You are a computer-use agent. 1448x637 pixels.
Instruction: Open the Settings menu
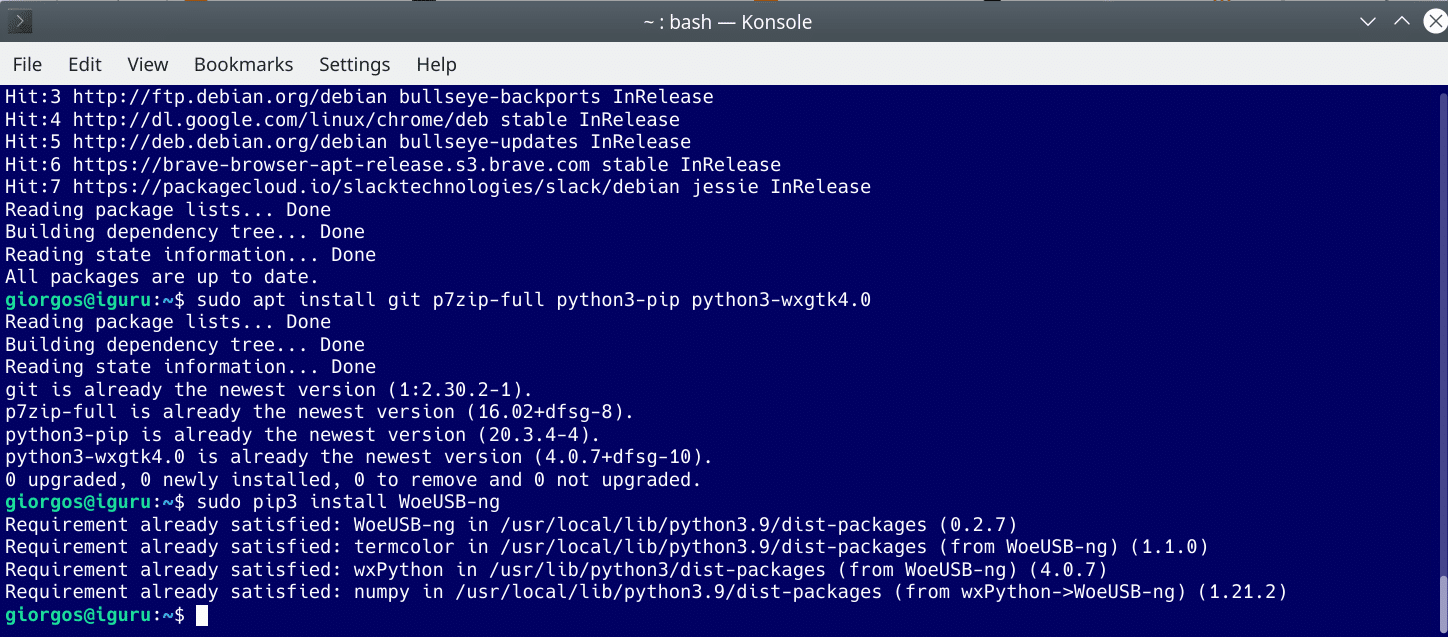click(x=354, y=64)
